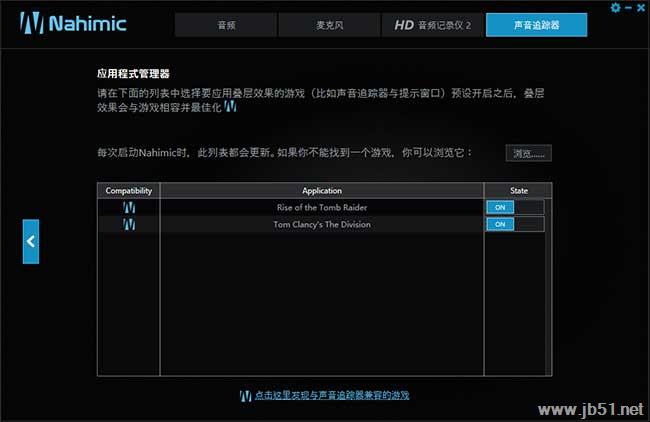Open link to discover compatible games
650x422 pixels.
click(332, 395)
